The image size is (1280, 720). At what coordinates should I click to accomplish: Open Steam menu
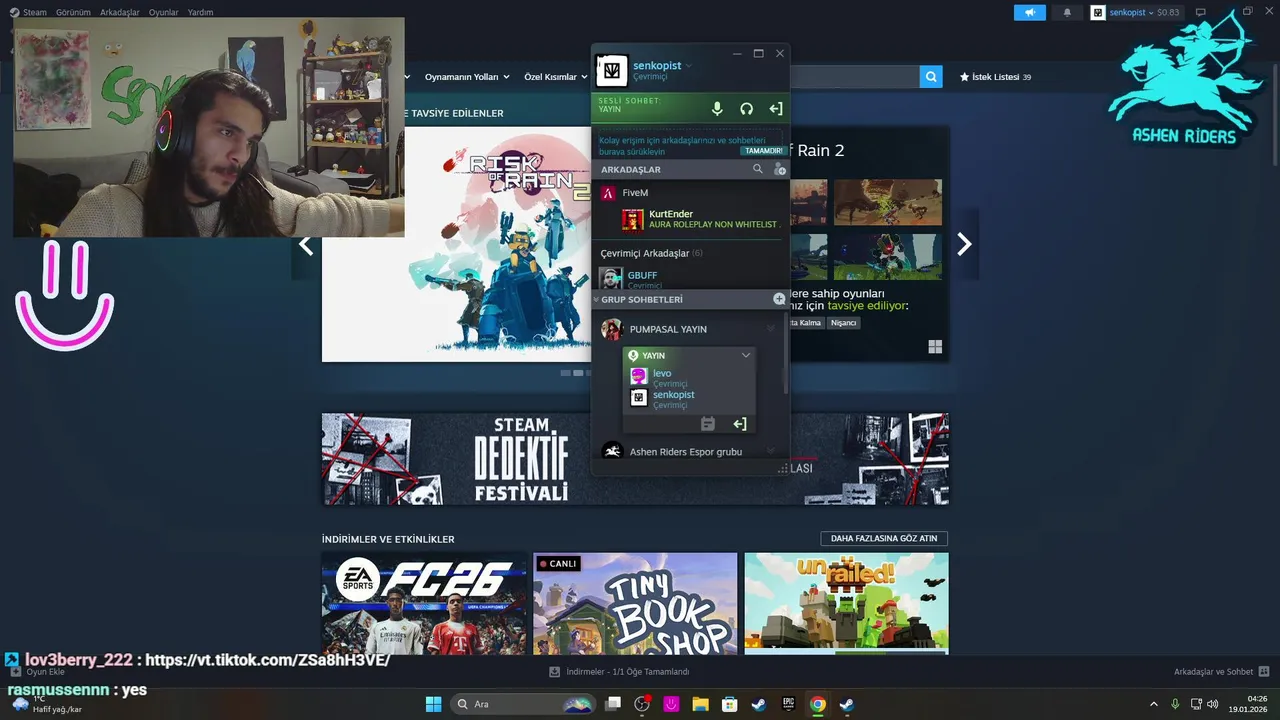tap(28, 12)
